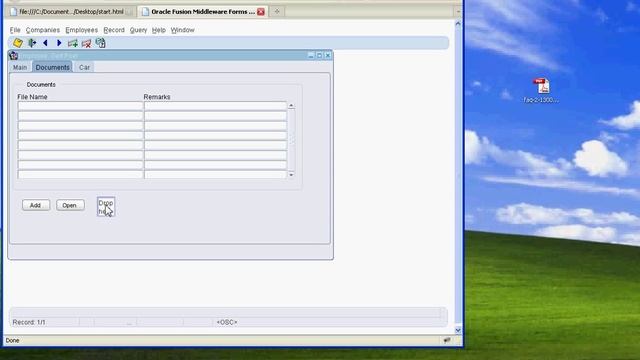640x360 pixels.
Task: Click the 'File Name' column header
Action: point(32,97)
